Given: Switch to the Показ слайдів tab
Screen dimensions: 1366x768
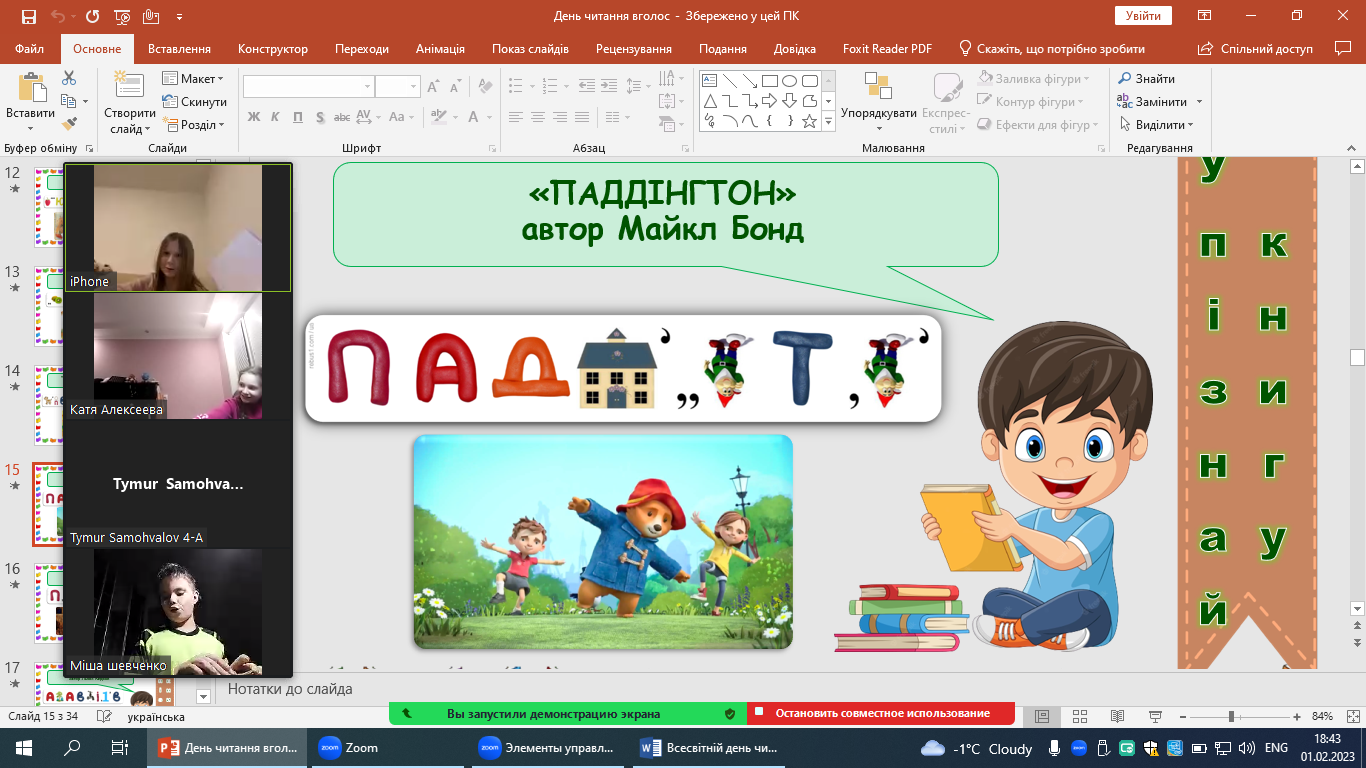Looking at the screenshot, I should [x=530, y=49].
